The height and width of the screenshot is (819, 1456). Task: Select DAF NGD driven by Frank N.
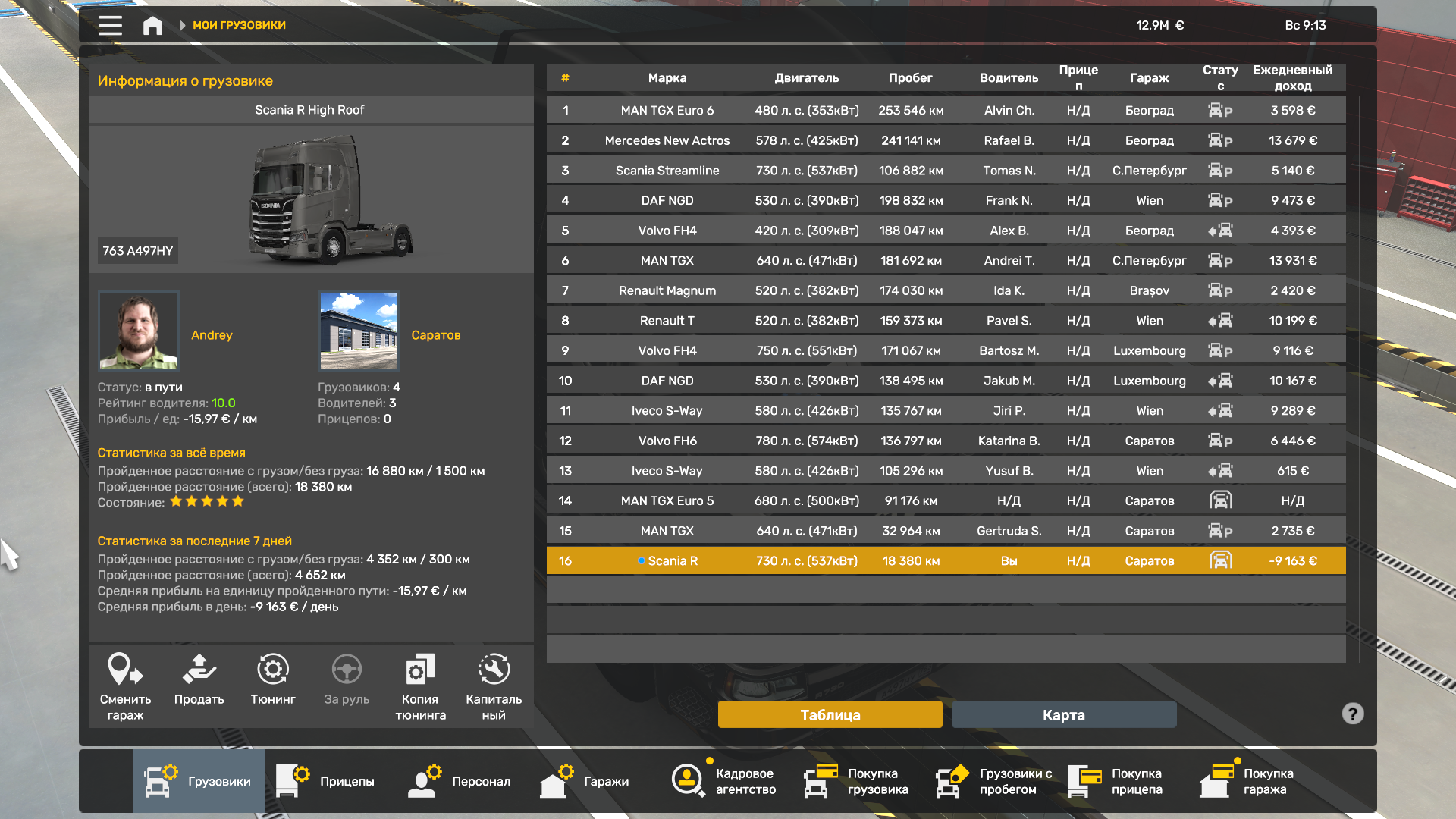coord(946,200)
